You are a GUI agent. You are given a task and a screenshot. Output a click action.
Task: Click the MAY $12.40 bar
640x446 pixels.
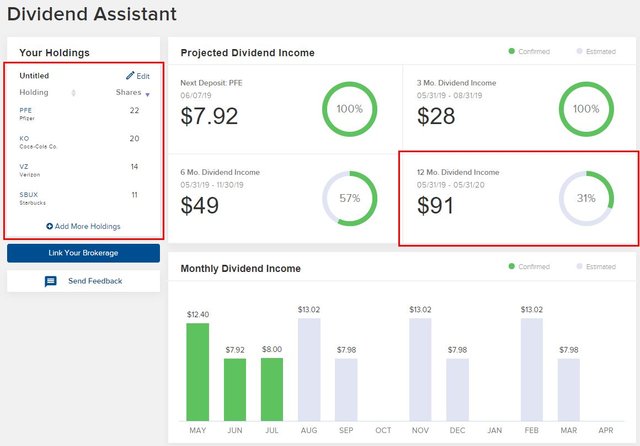click(x=198, y=372)
